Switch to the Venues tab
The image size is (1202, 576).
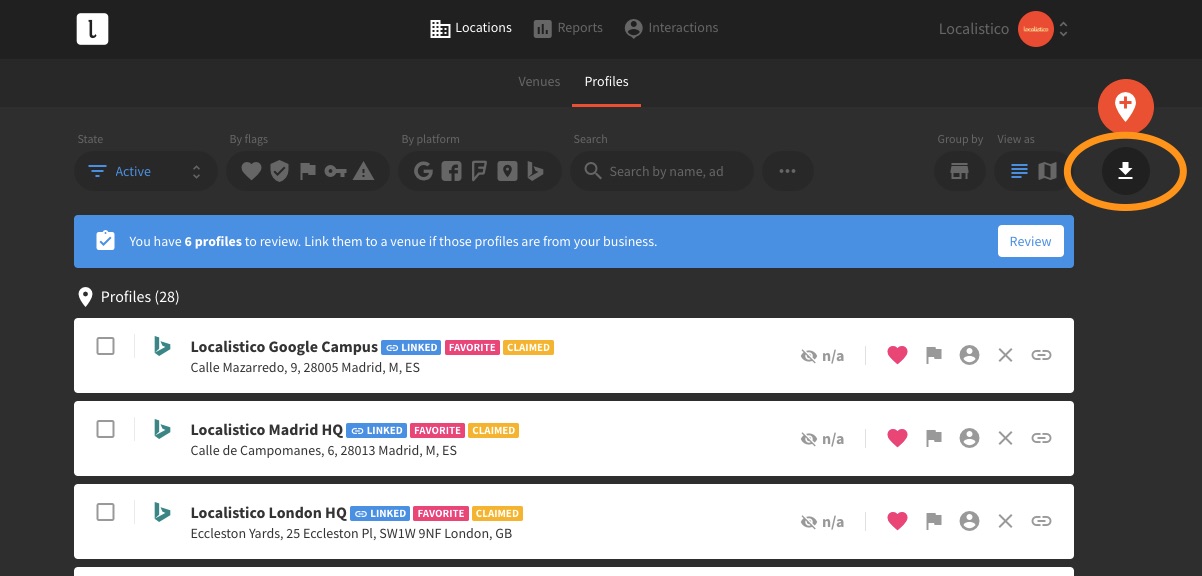(x=539, y=81)
